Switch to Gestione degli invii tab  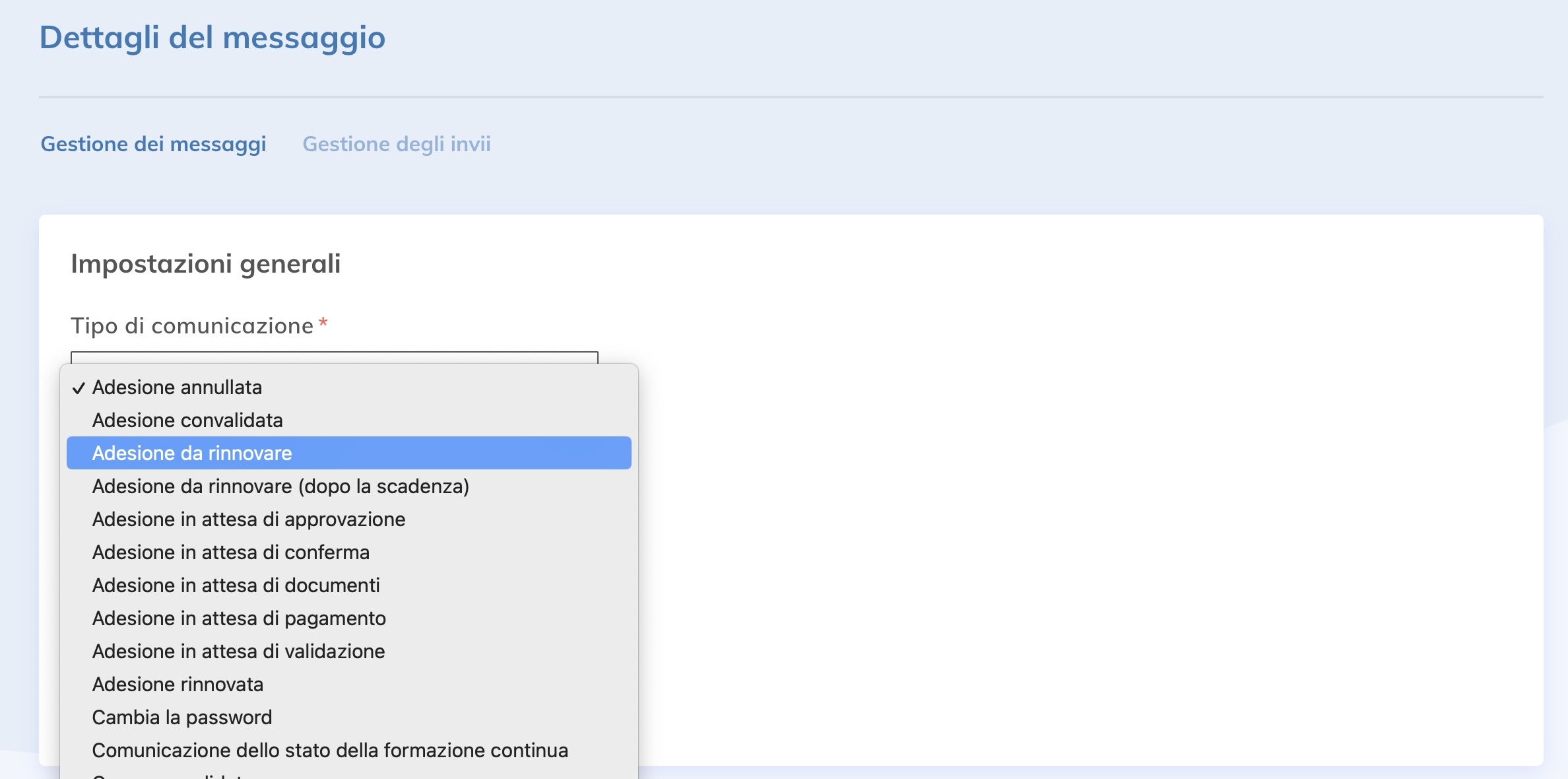click(396, 144)
